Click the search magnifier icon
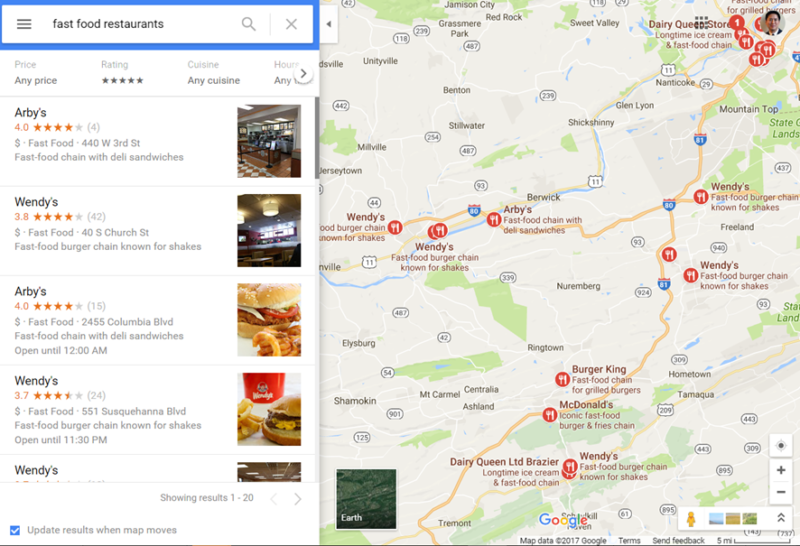Screen dimensions: 800x546 [x=248, y=24]
